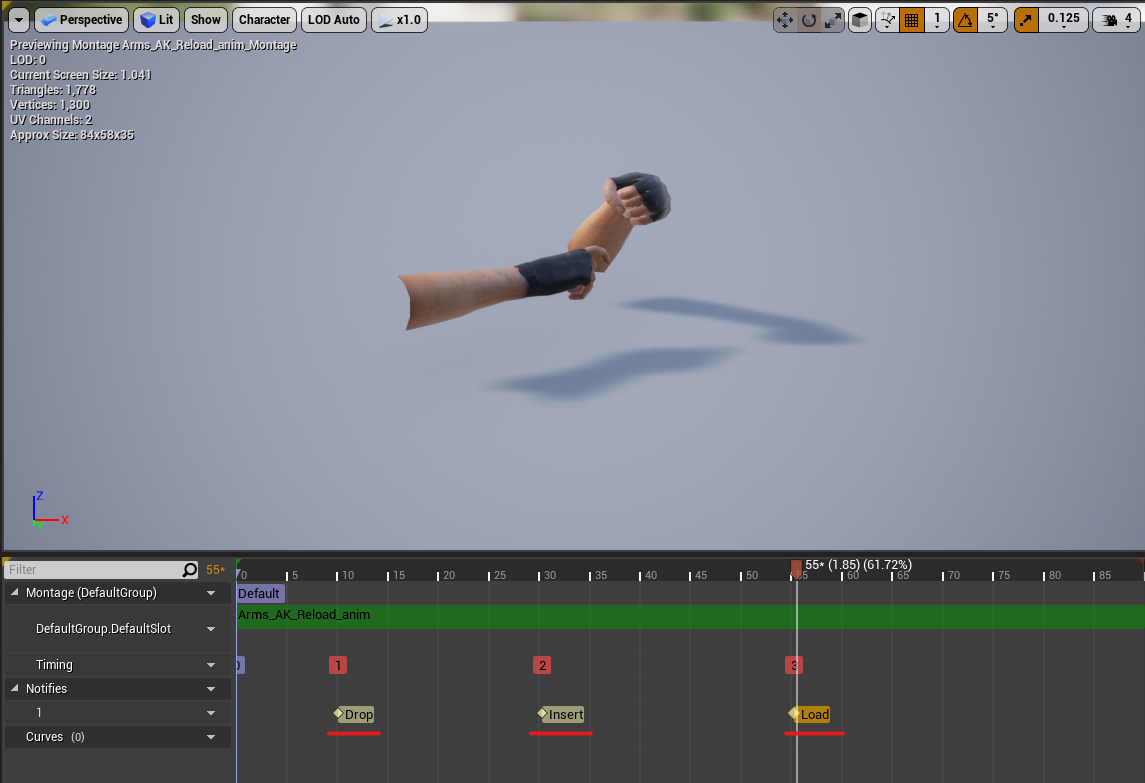Click the XYZ axis gizmo in viewport
Screen dimensions: 1145x783
[50, 511]
